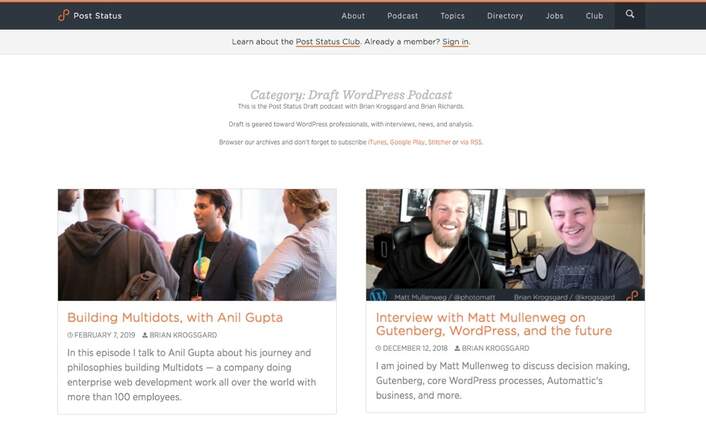The image size is (706, 432).
Task: Click the clock icon beside December 12, 2018
Action: [x=378, y=348]
